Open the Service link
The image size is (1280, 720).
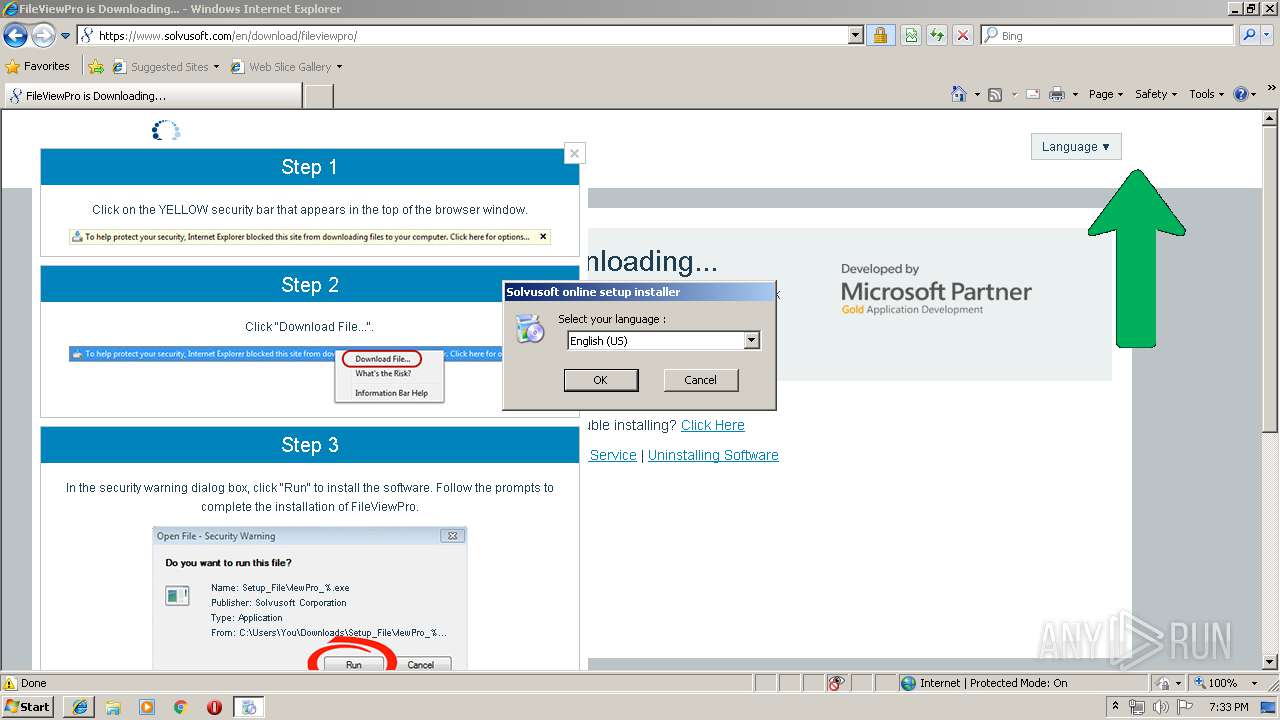(x=613, y=455)
